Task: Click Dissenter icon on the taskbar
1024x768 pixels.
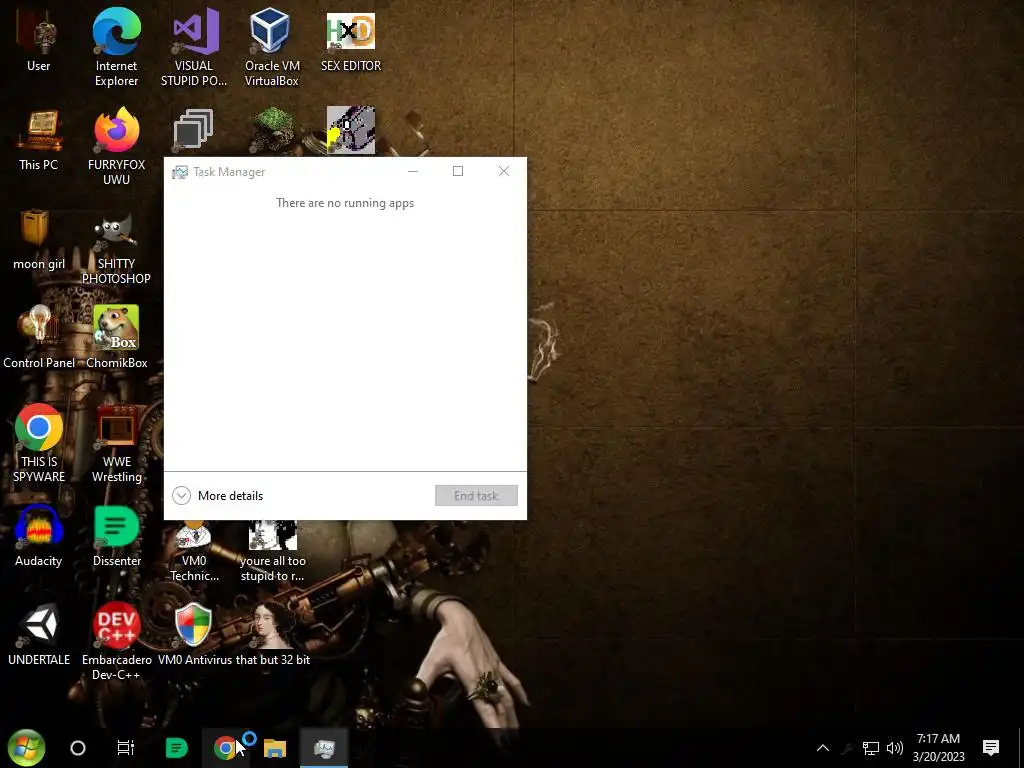Action: [176, 748]
